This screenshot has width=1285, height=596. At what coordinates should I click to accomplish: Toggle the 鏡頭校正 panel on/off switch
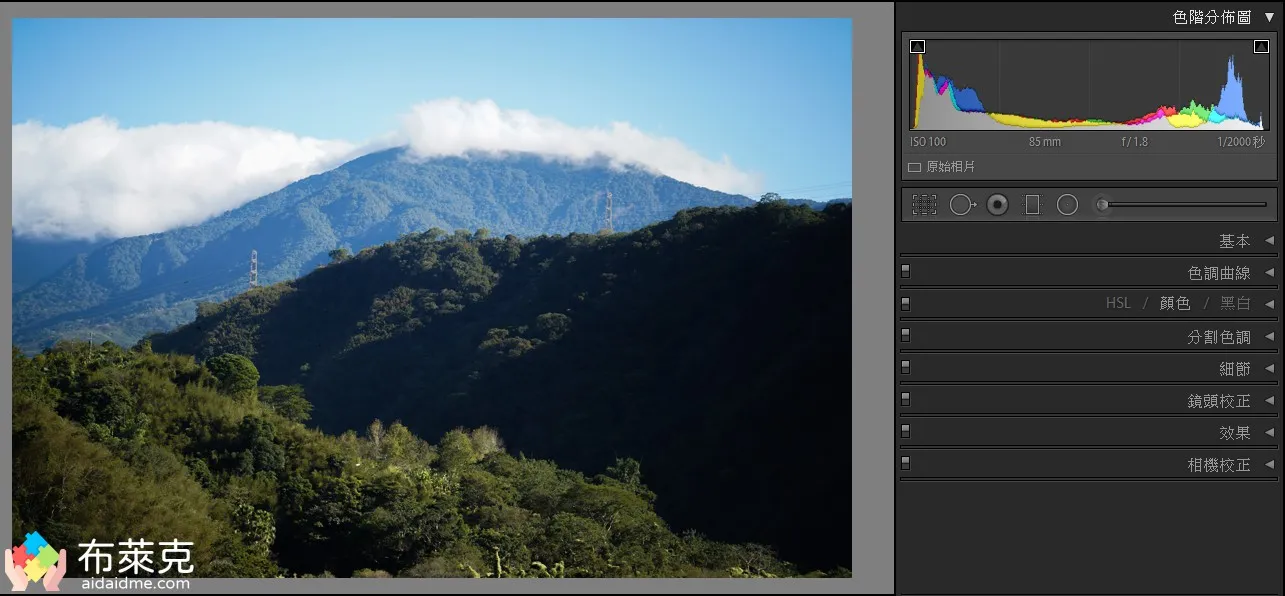[906, 399]
